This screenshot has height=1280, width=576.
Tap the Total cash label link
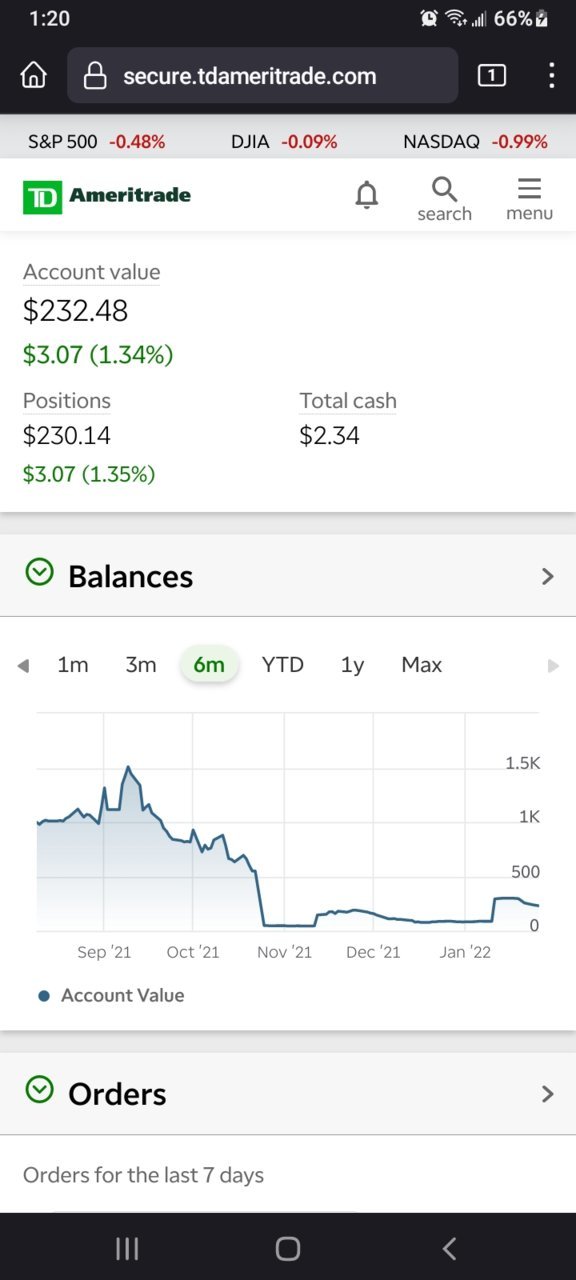click(348, 401)
